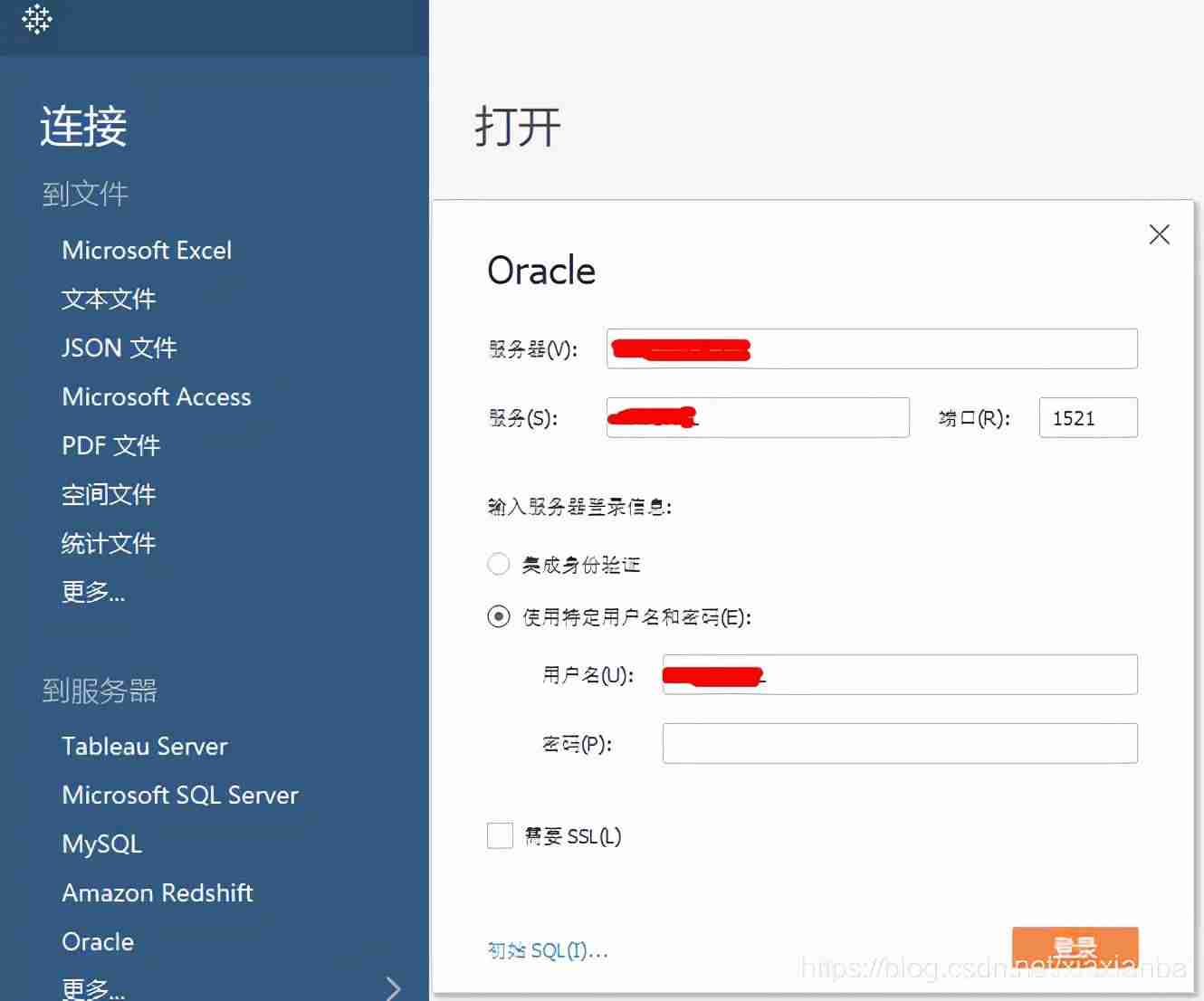Select the 集成身份验证 radio button
Viewport: 1204px width, 1001px height.
click(x=499, y=564)
